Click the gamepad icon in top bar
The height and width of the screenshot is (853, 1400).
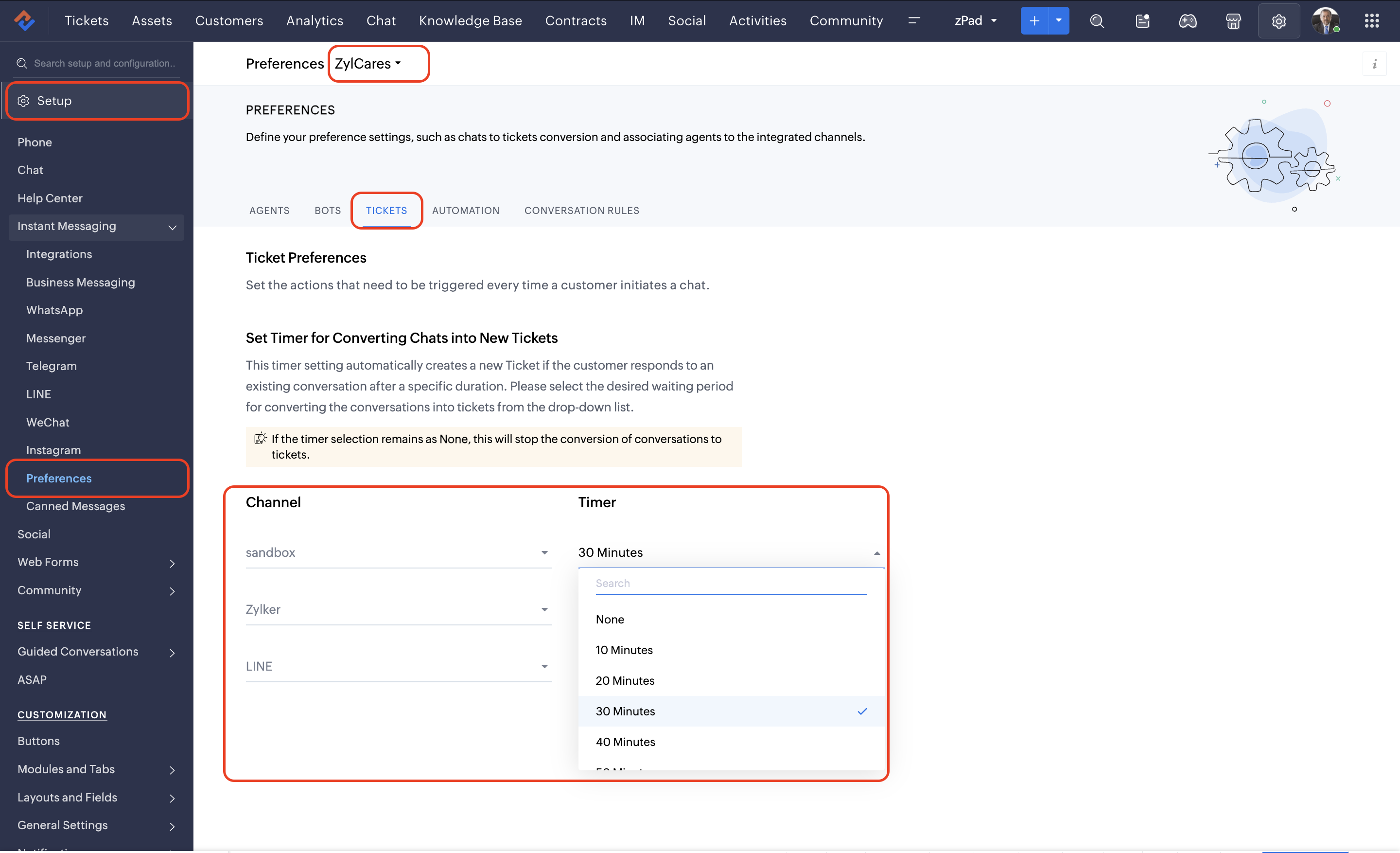point(1188,21)
